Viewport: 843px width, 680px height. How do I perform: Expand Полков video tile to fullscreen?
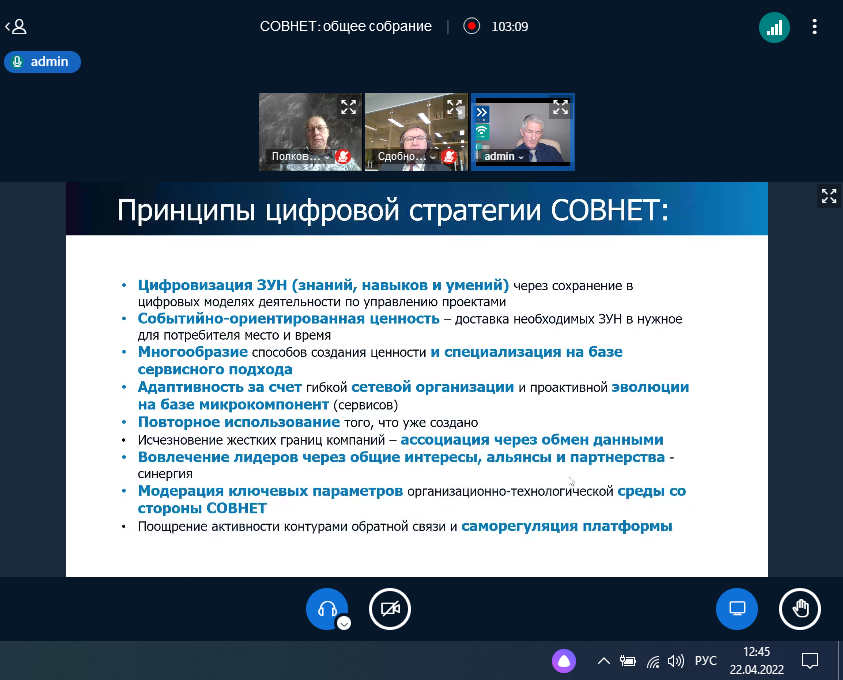pos(348,106)
